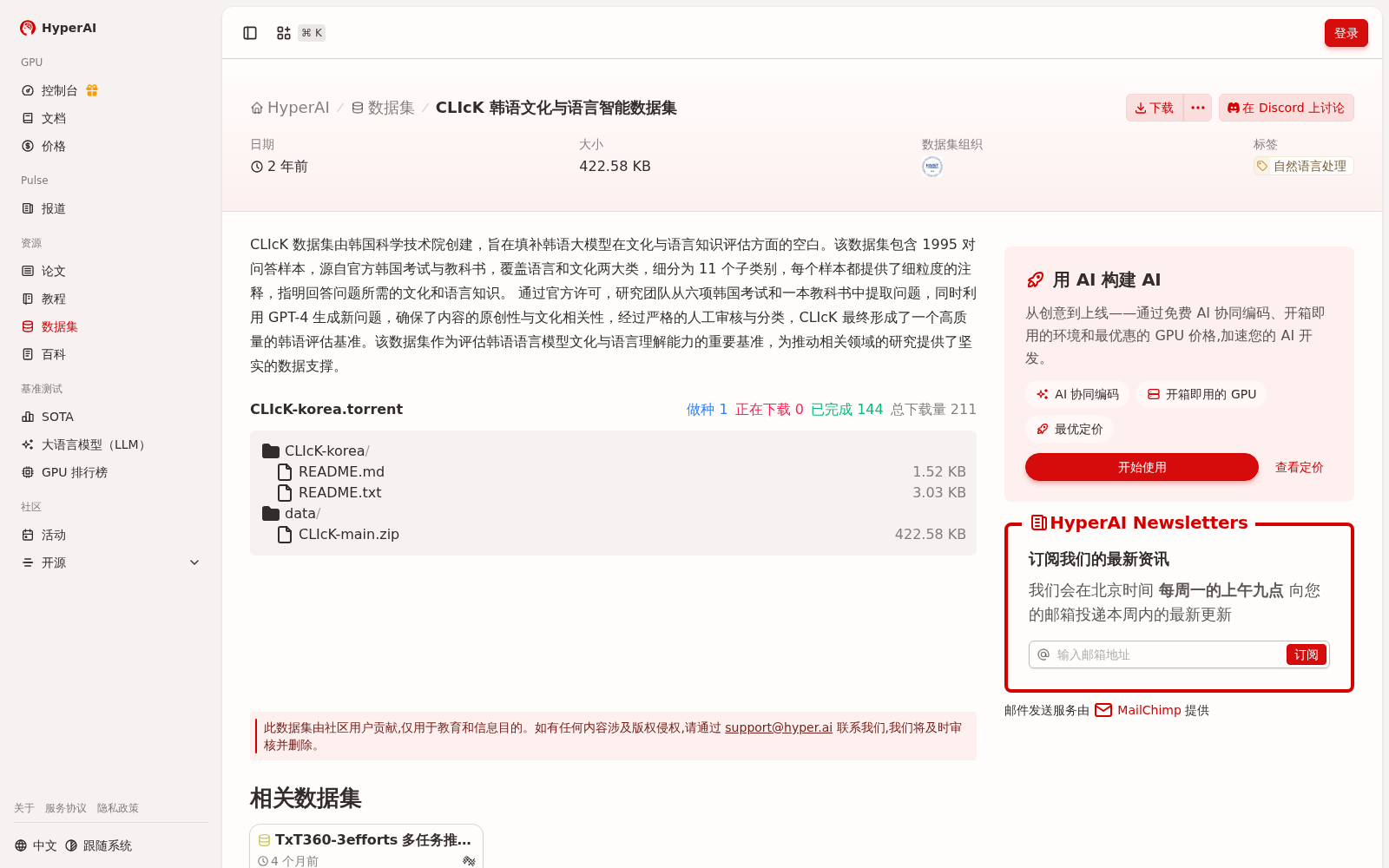Click the data folder icon
This screenshot has height=868, width=1389.
(271, 513)
